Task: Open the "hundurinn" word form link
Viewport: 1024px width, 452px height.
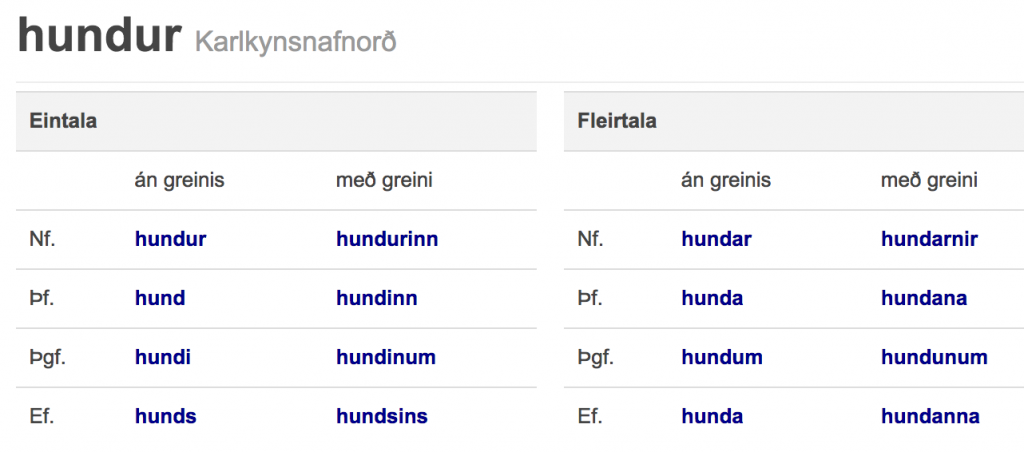Action: [387, 240]
